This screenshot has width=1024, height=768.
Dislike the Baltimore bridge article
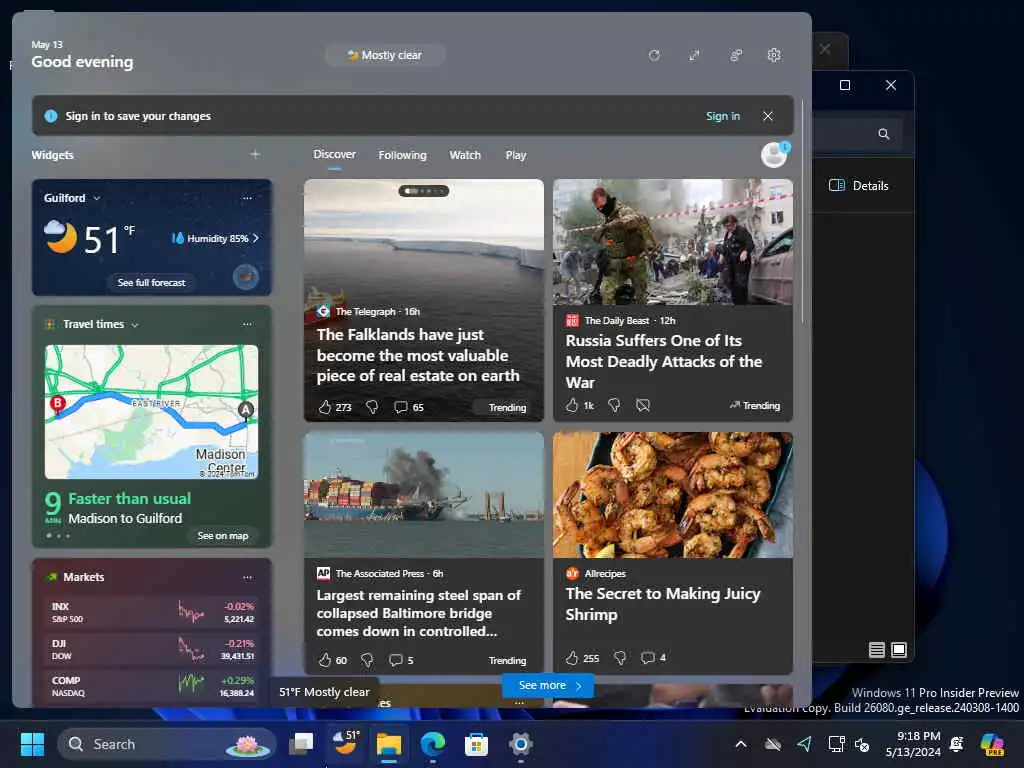click(367, 660)
